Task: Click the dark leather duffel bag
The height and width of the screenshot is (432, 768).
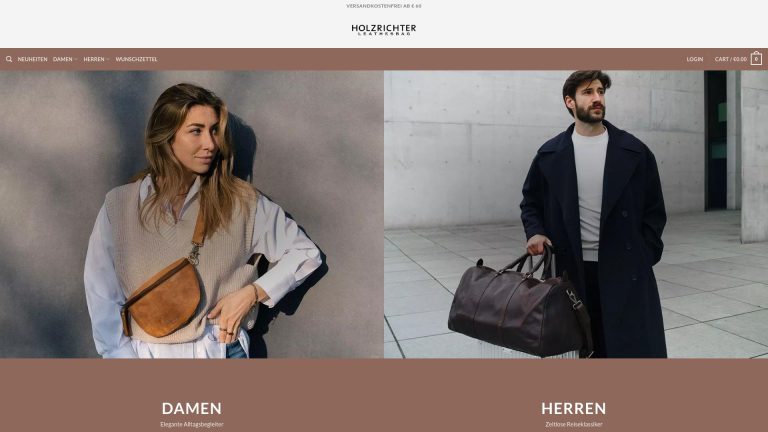Action: [519, 306]
